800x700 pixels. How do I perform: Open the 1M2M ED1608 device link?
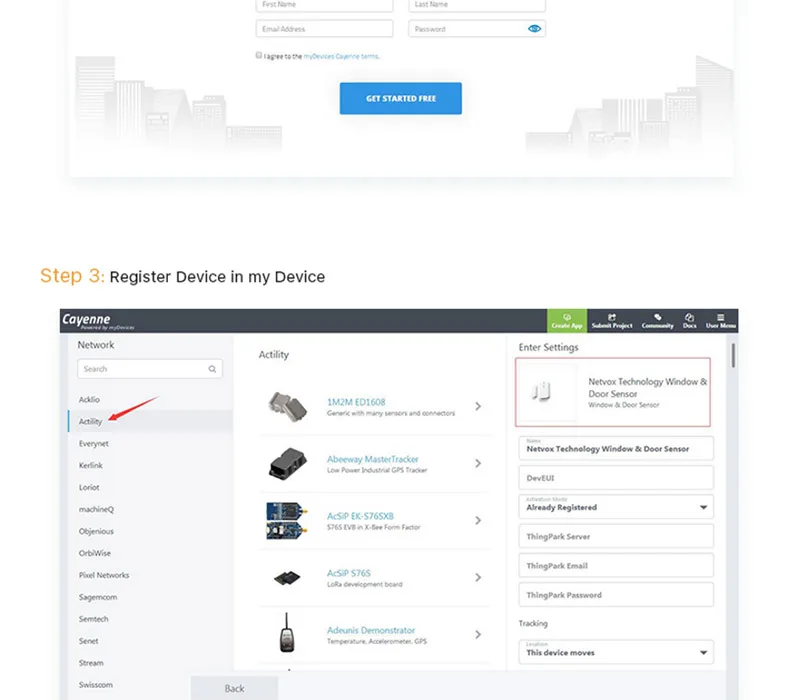click(x=356, y=402)
